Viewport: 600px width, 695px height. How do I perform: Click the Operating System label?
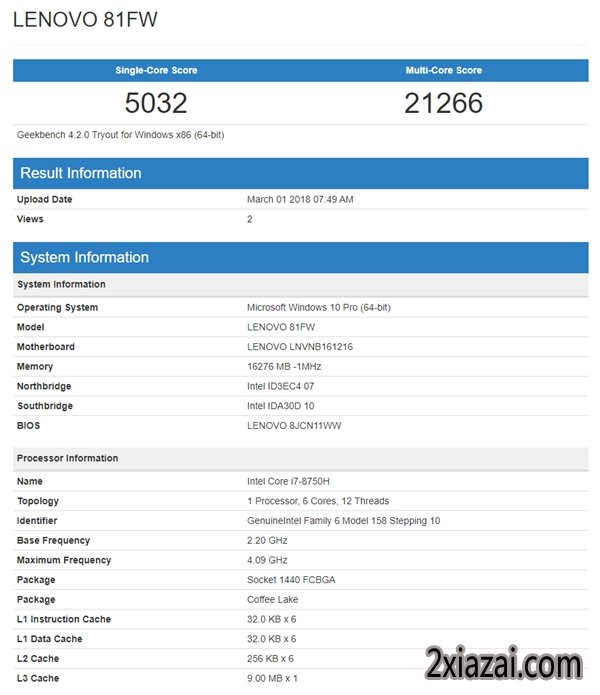57,308
